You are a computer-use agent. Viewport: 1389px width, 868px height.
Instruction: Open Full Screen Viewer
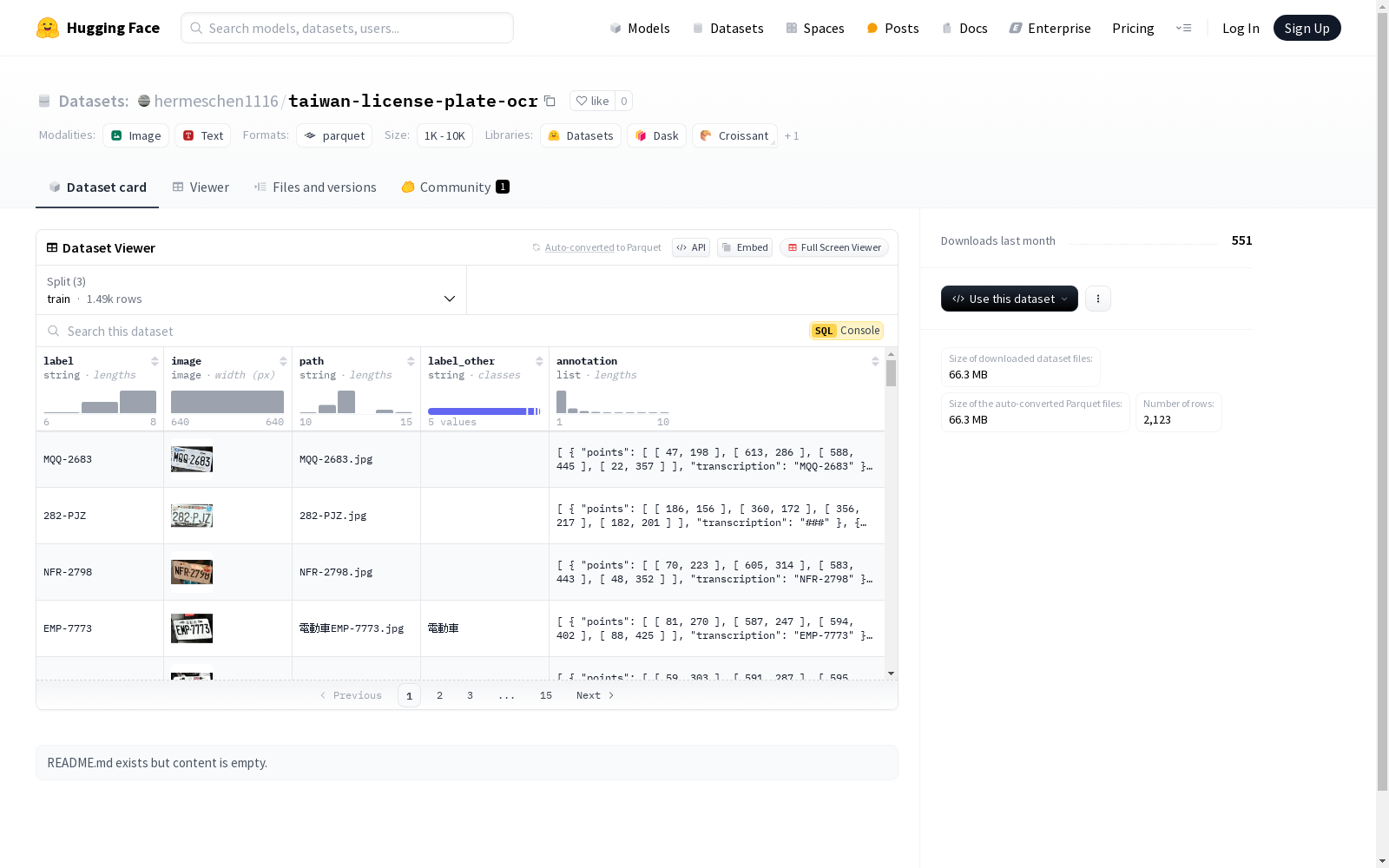834,247
